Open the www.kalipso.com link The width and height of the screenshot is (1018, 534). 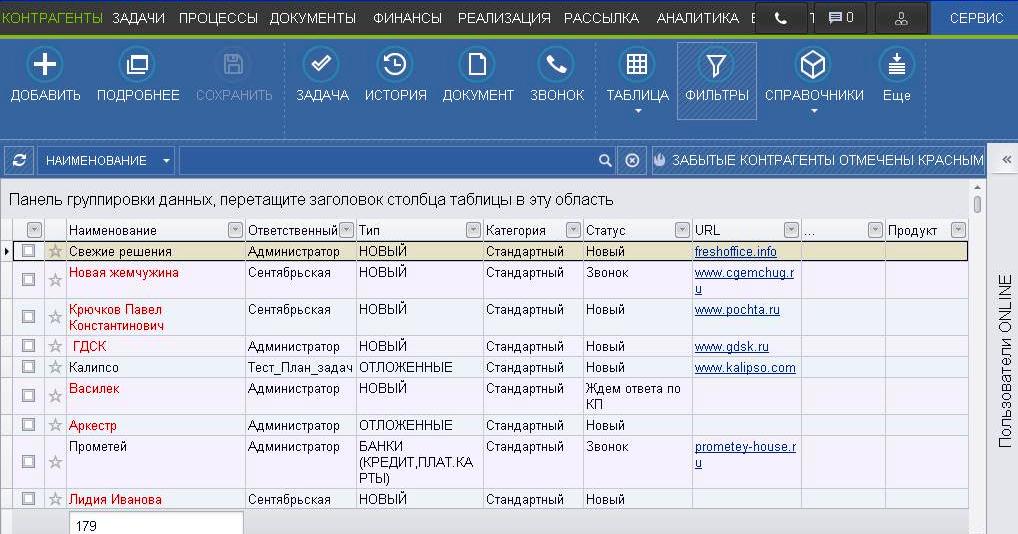(745, 367)
